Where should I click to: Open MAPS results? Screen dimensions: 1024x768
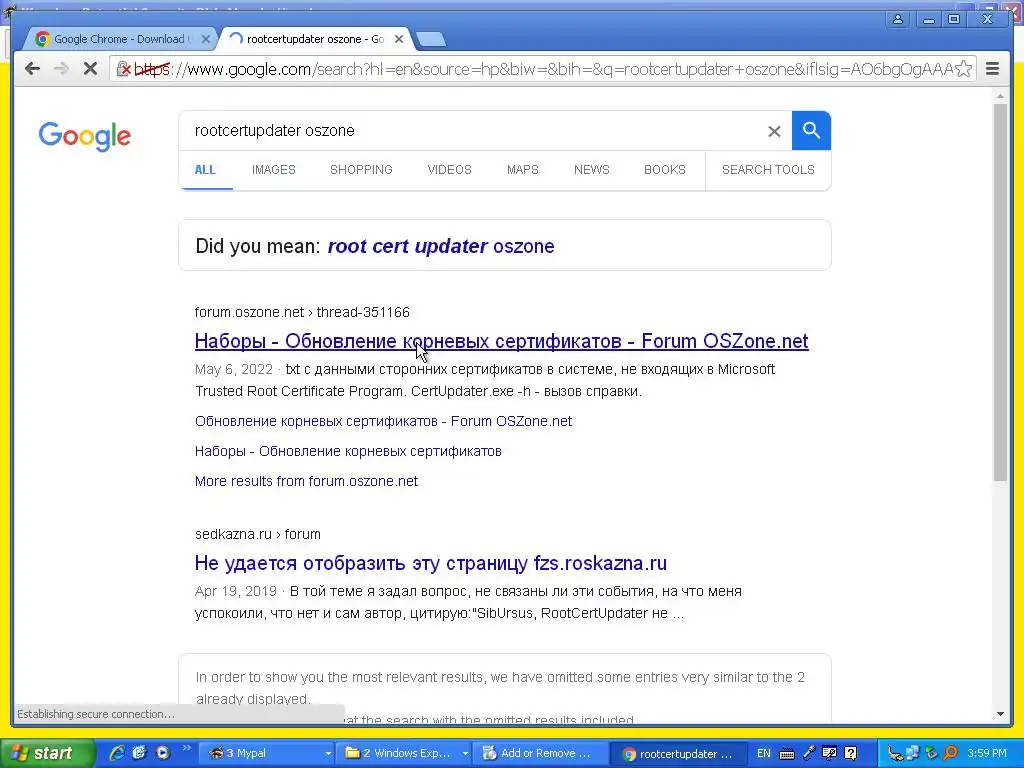[x=522, y=170]
